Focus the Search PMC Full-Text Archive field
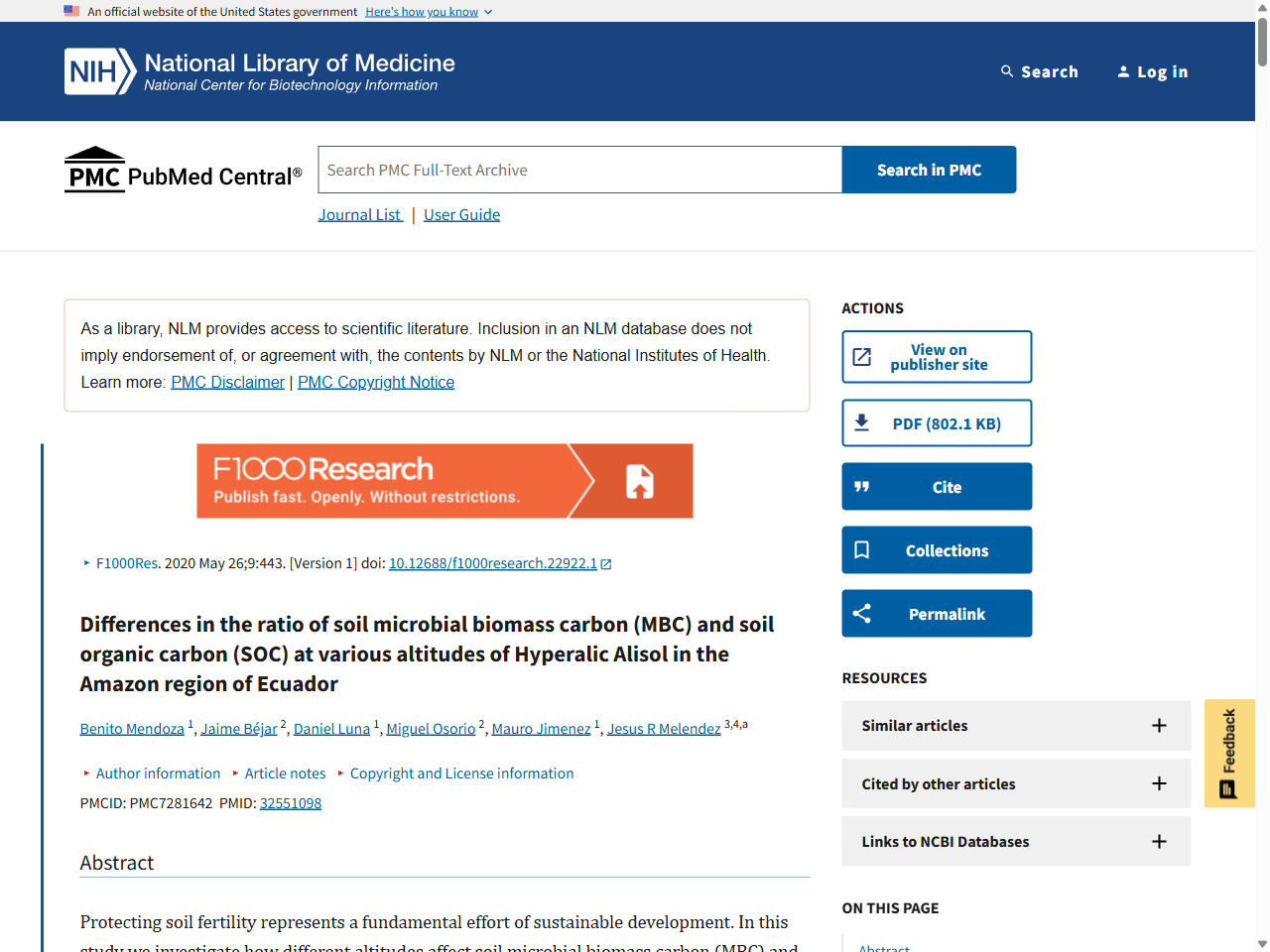1270x952 pixels. pos(579,170)
